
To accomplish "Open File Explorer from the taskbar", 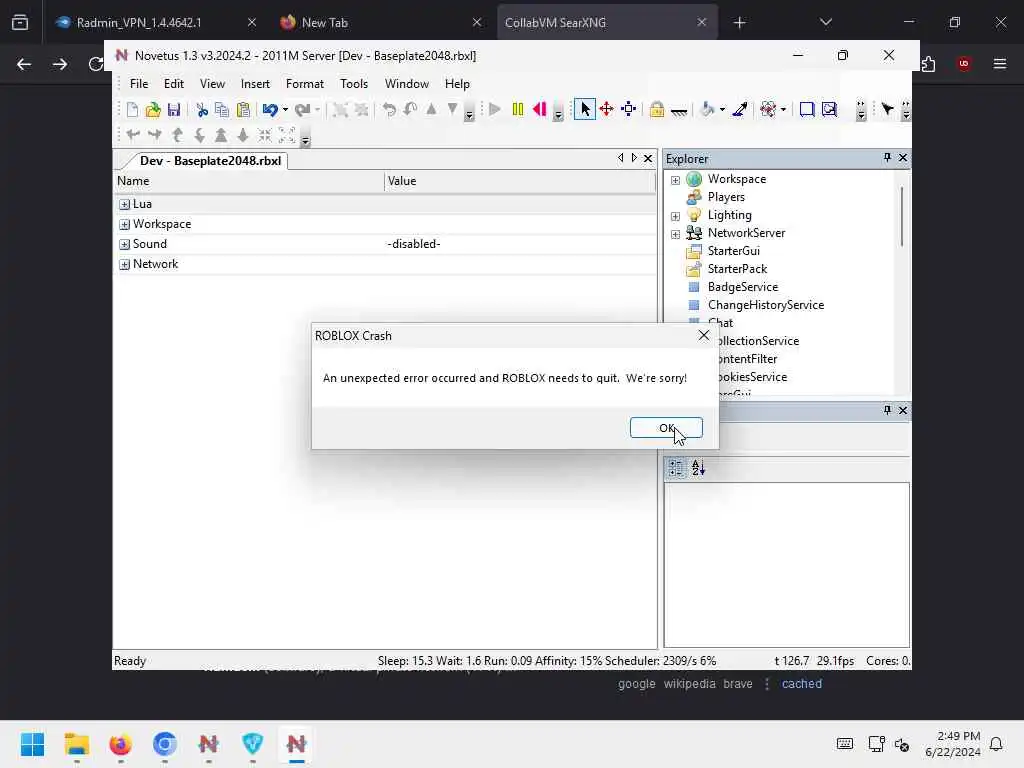I will [76, 744].
